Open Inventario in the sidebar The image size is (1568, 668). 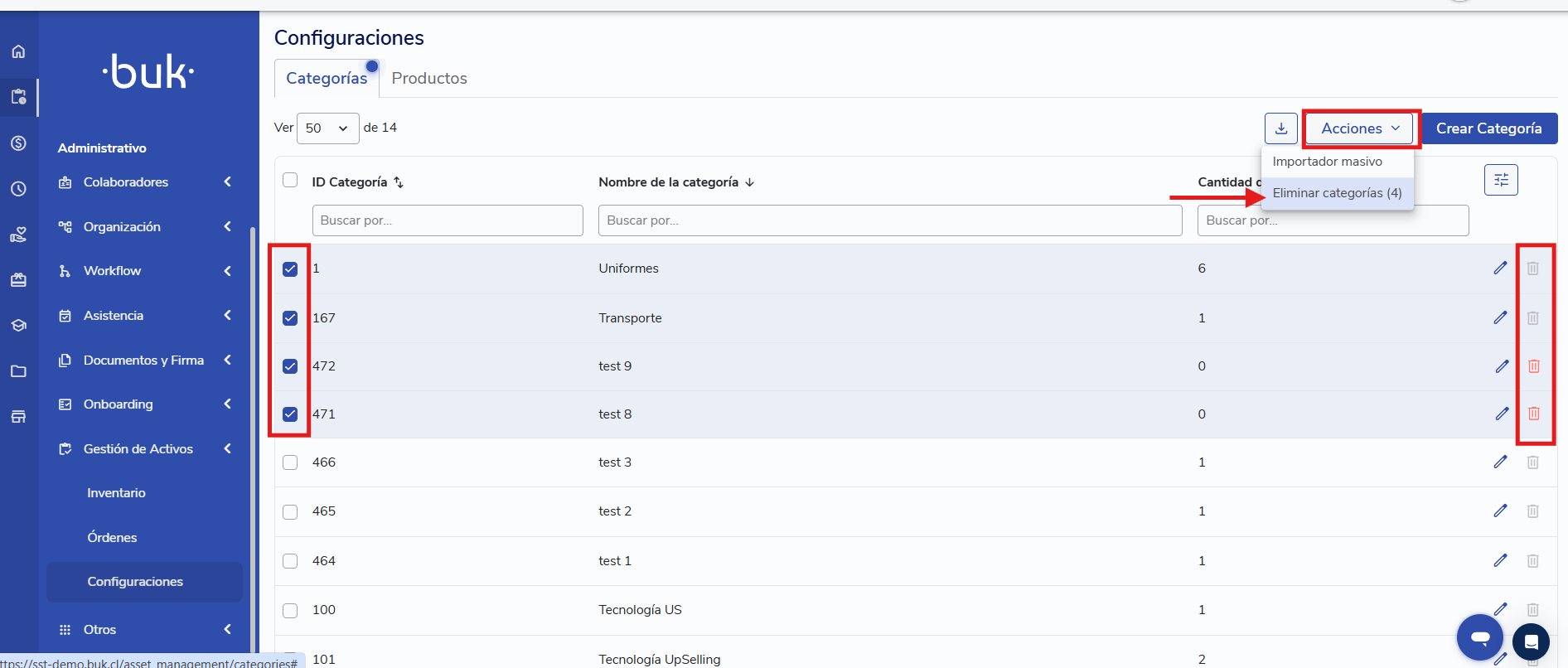[x=116, y=493]
